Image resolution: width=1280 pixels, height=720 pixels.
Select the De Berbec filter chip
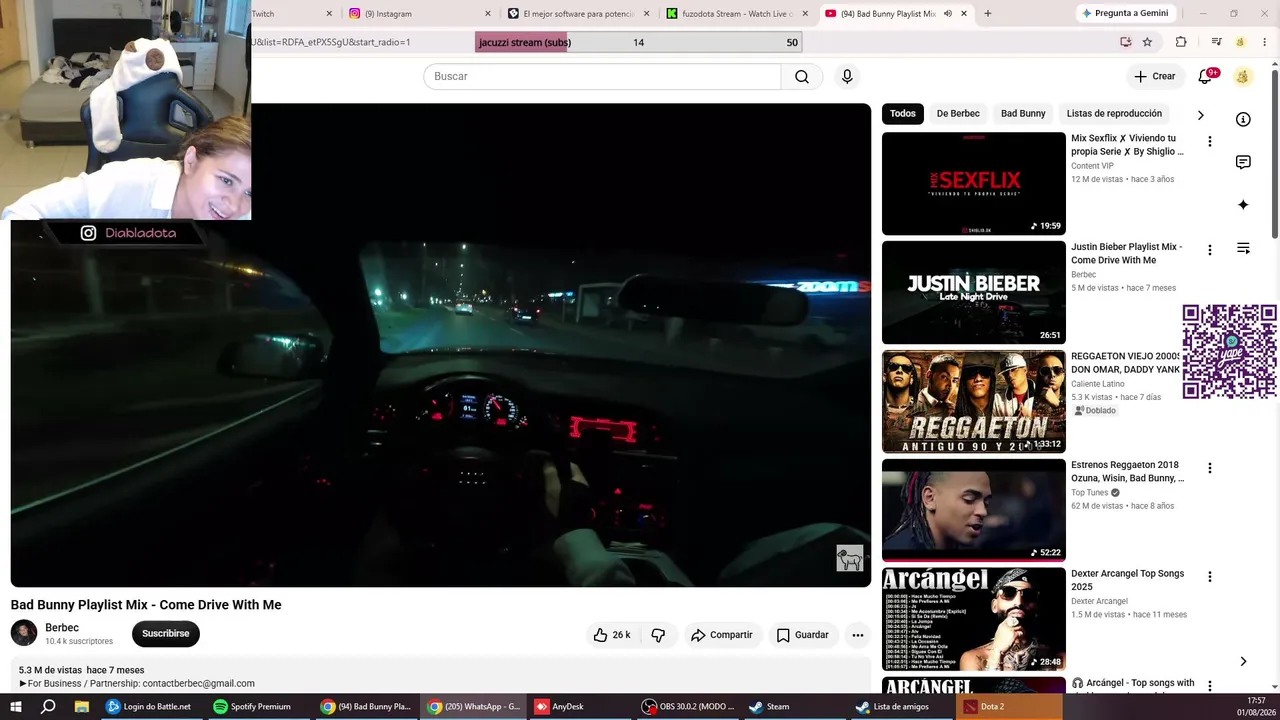958,114
